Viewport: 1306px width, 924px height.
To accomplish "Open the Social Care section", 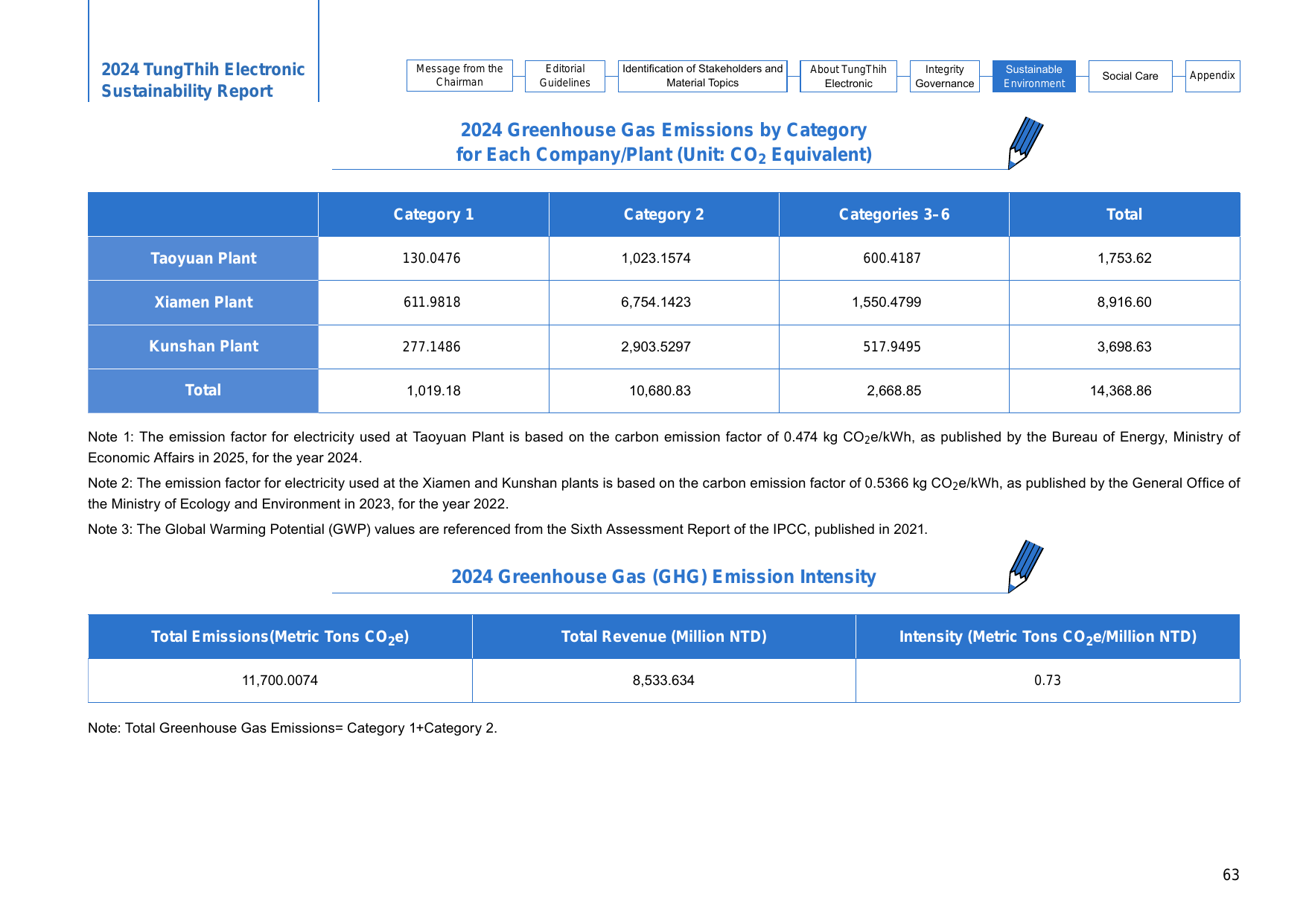I will [1130, 76].
